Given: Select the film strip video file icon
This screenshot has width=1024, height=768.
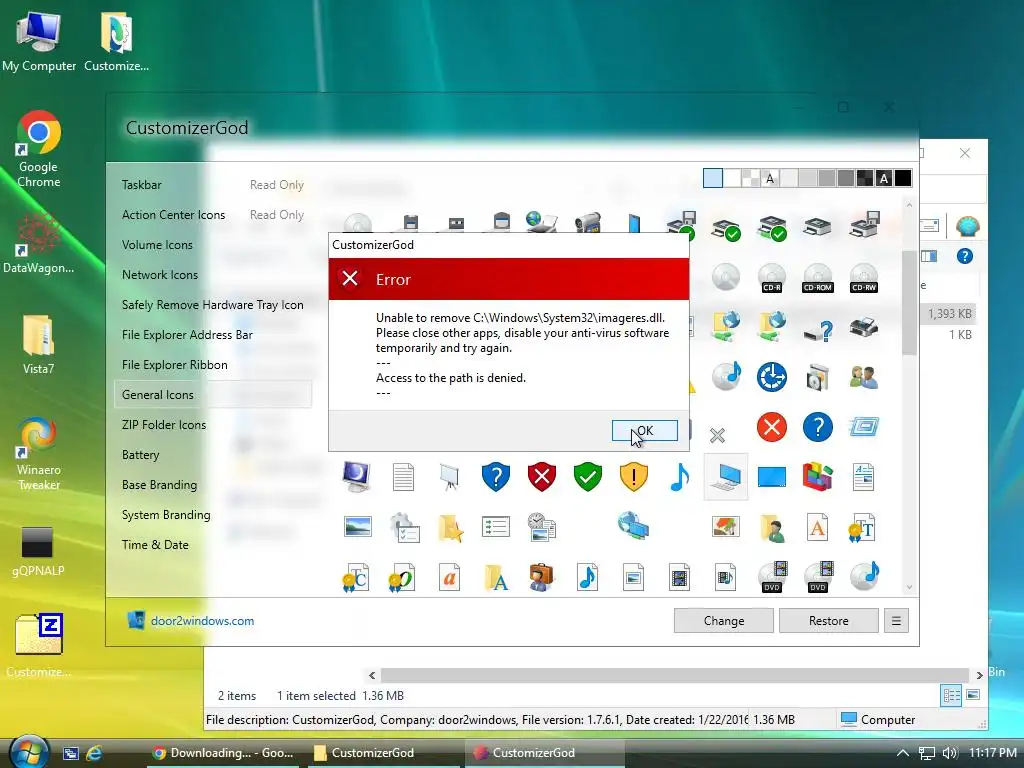Looking at the screenshot, I should click(679, 577).
